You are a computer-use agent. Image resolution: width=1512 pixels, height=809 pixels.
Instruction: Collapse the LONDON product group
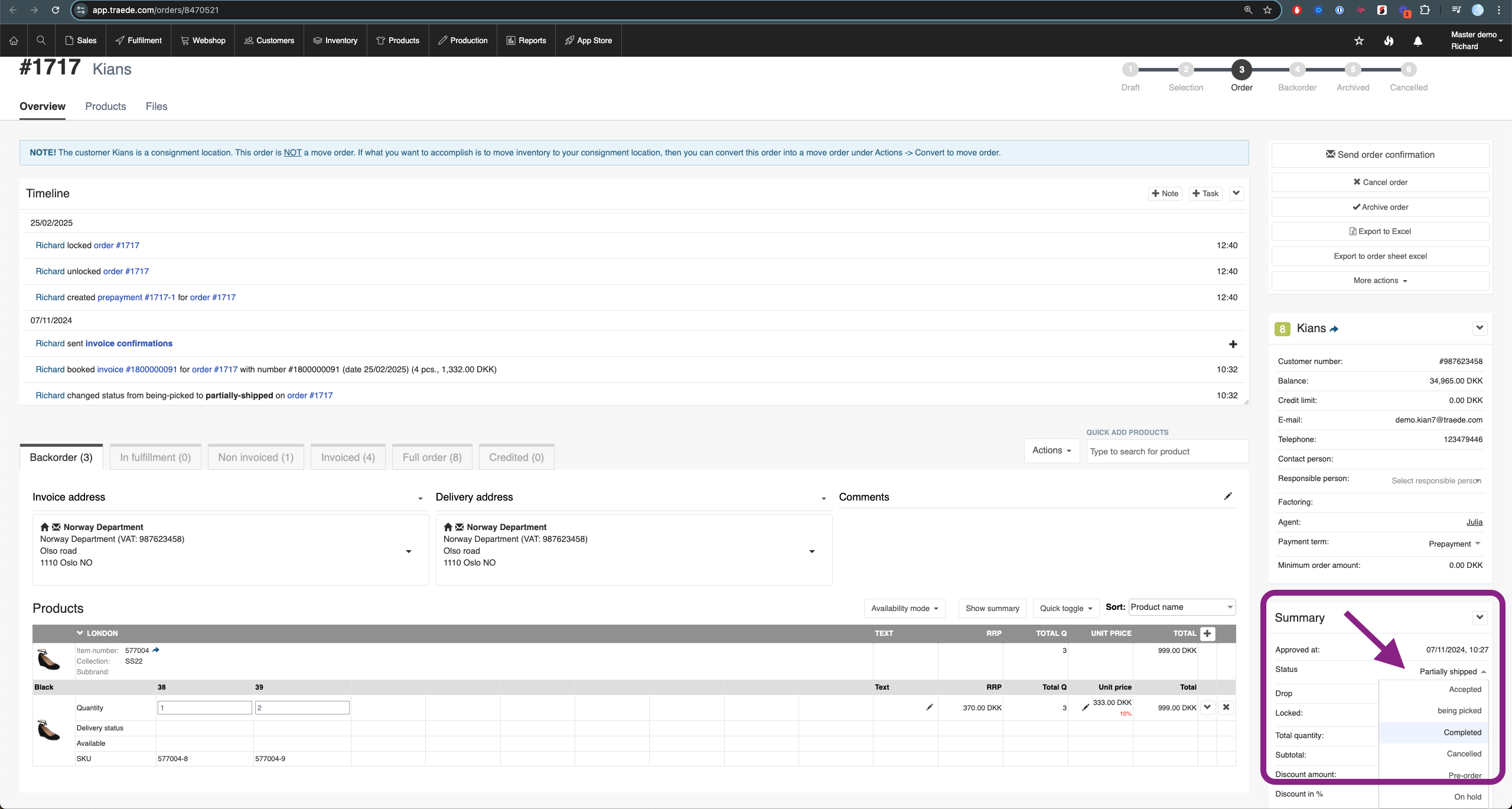tap(80, 633)
